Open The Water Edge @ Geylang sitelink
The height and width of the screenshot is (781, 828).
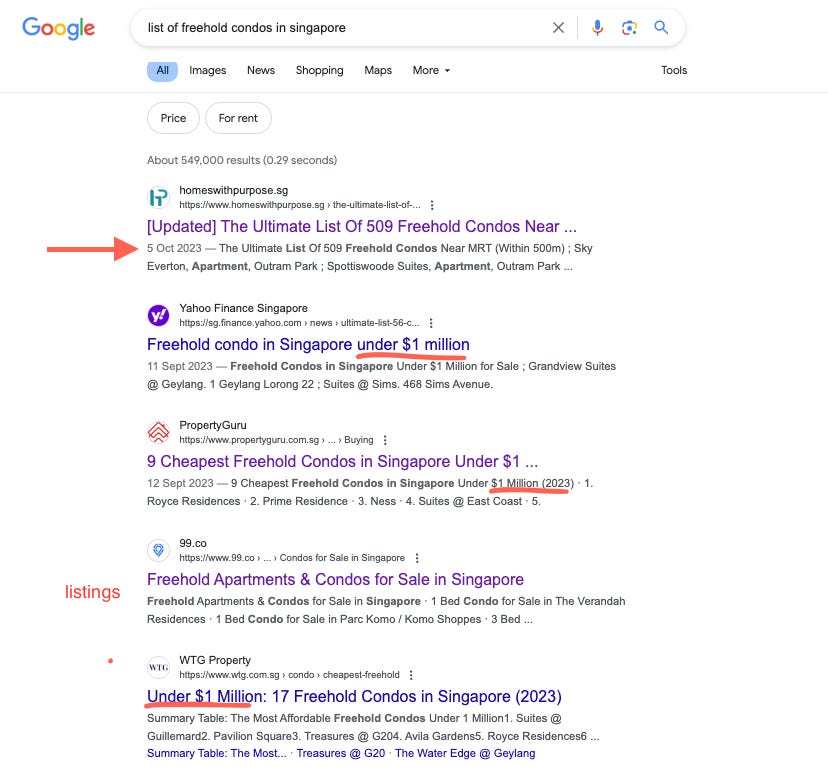tap(465, 754)
